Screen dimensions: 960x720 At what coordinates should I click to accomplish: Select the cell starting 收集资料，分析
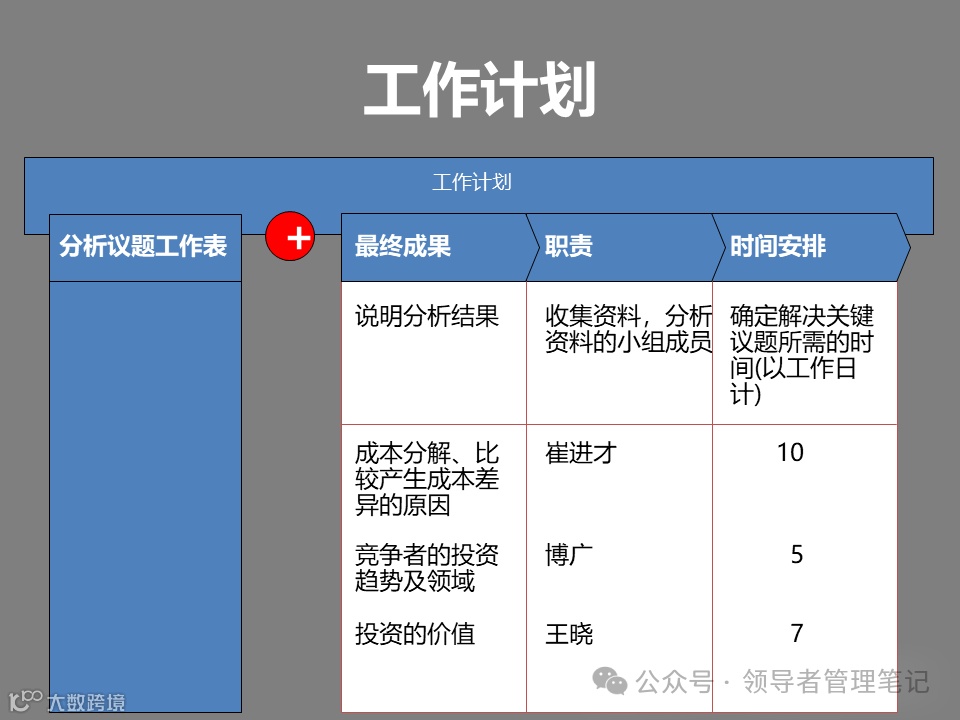620,353
